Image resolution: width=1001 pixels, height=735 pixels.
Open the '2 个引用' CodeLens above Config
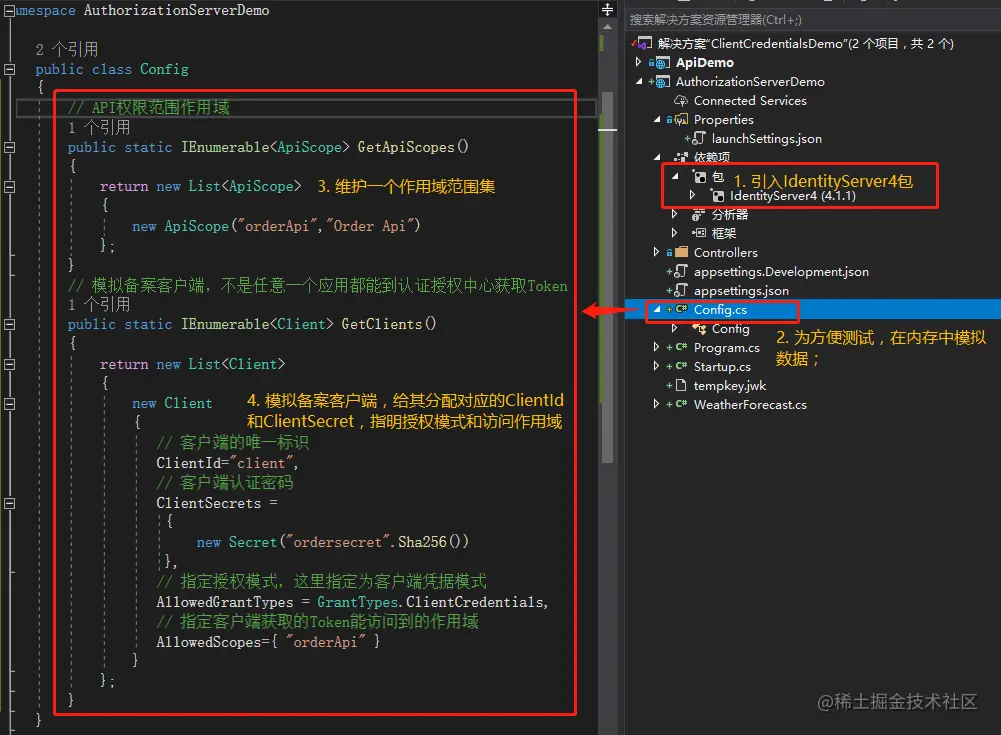click(67, 49)
